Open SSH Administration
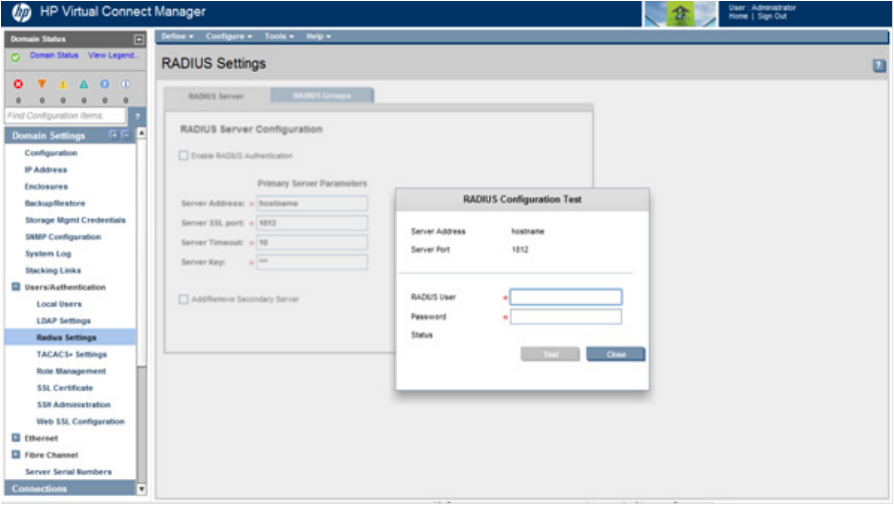Screen dimensions: 894x506 [74, 404]
